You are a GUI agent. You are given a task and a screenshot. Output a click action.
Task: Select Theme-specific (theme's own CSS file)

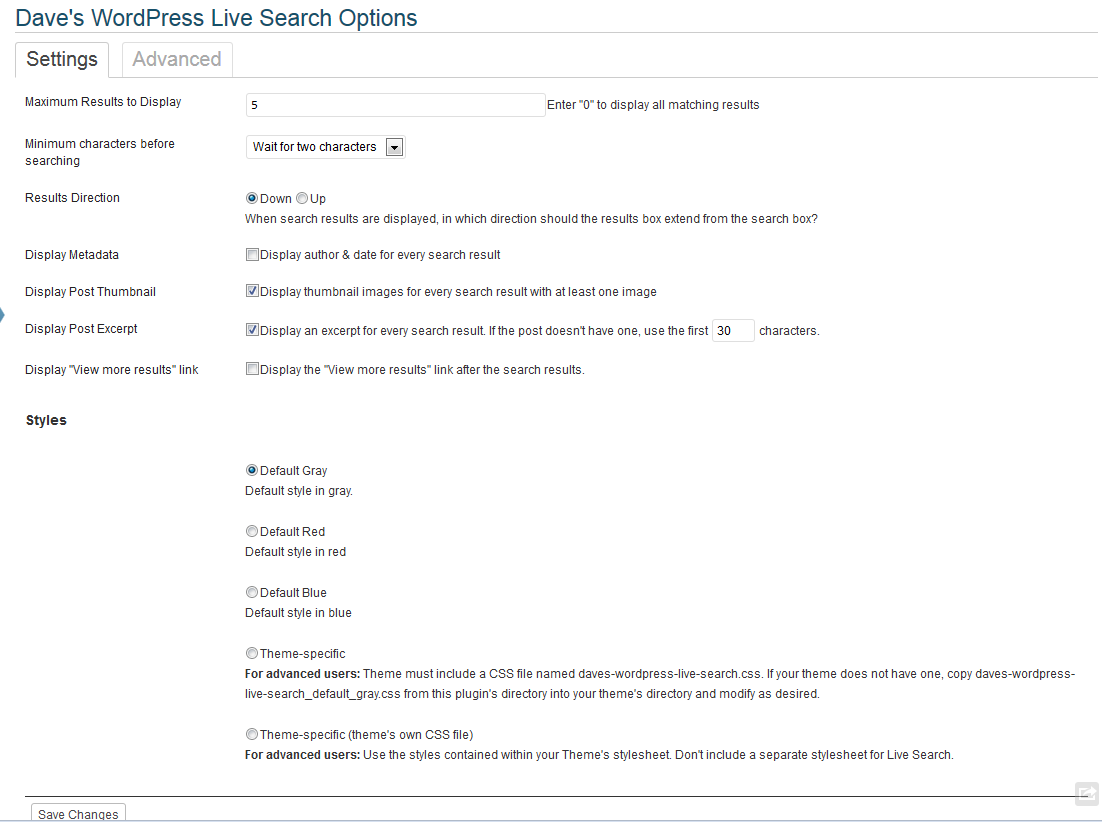252,734
